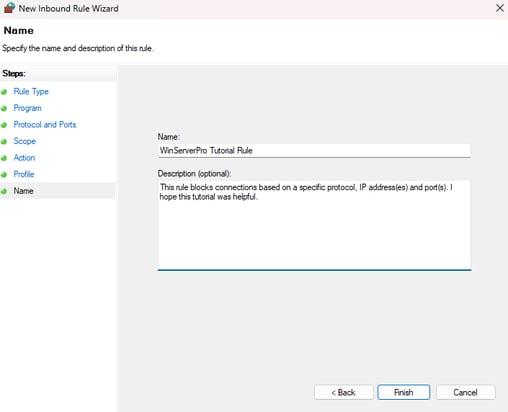
Task: Click the green bullet beside Program
Action: 4,109
